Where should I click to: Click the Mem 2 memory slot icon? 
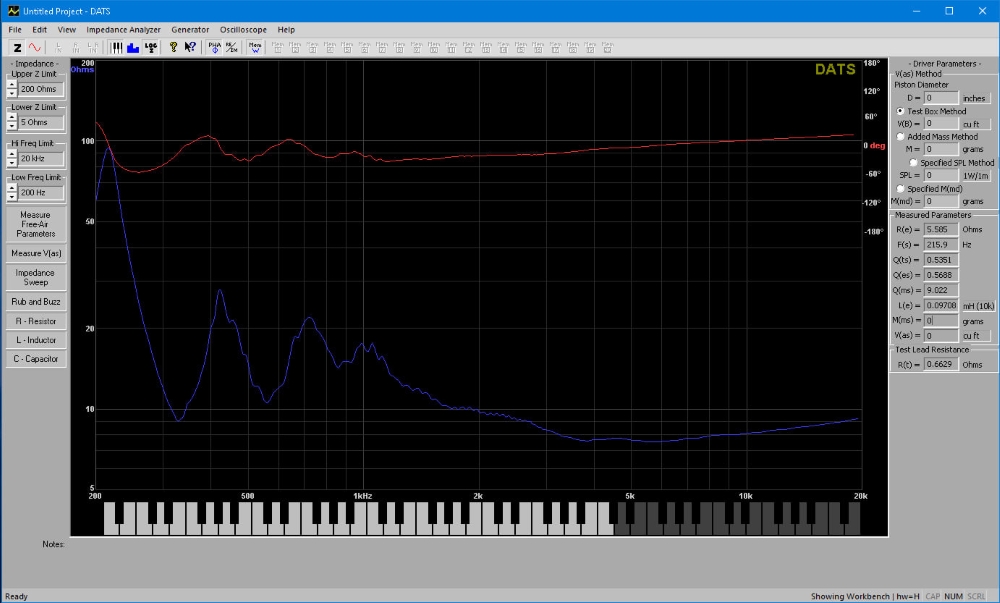(295, 47)
